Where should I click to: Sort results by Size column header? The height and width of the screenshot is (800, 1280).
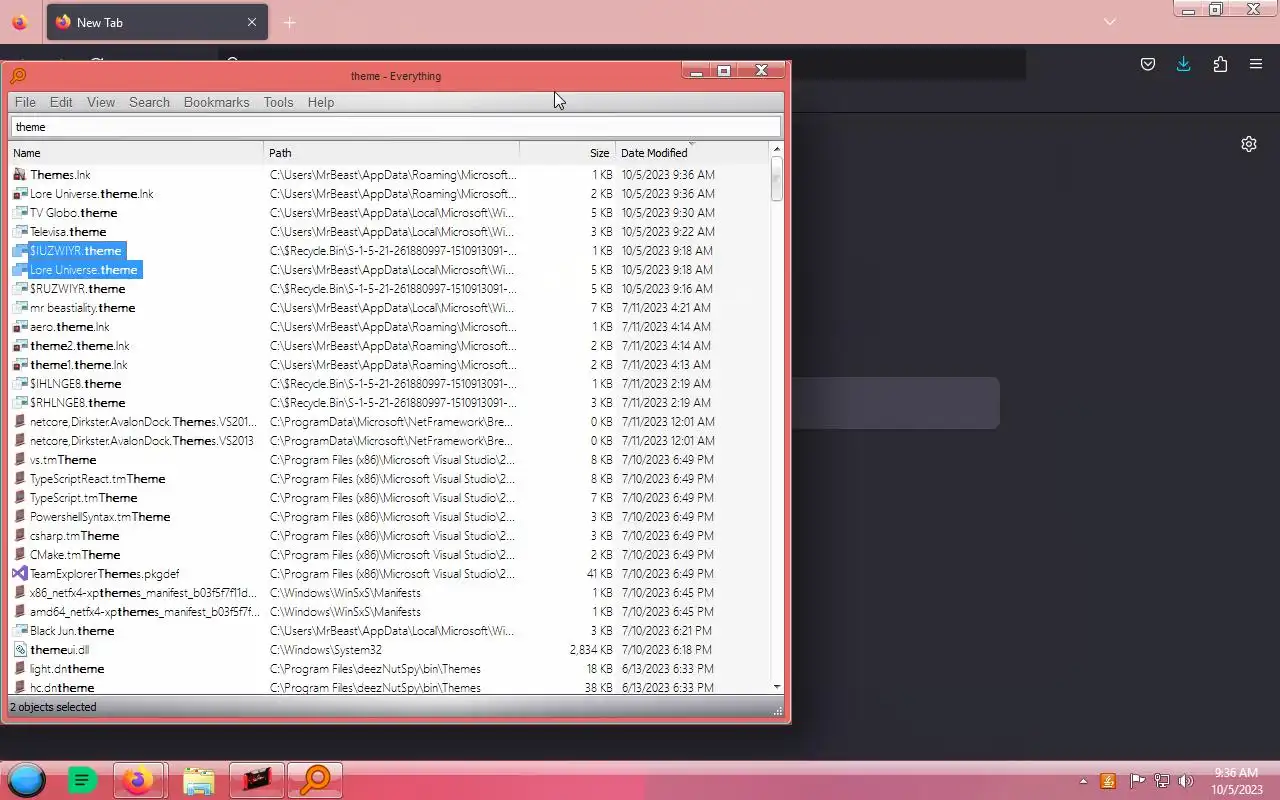(x=567, y=153)
